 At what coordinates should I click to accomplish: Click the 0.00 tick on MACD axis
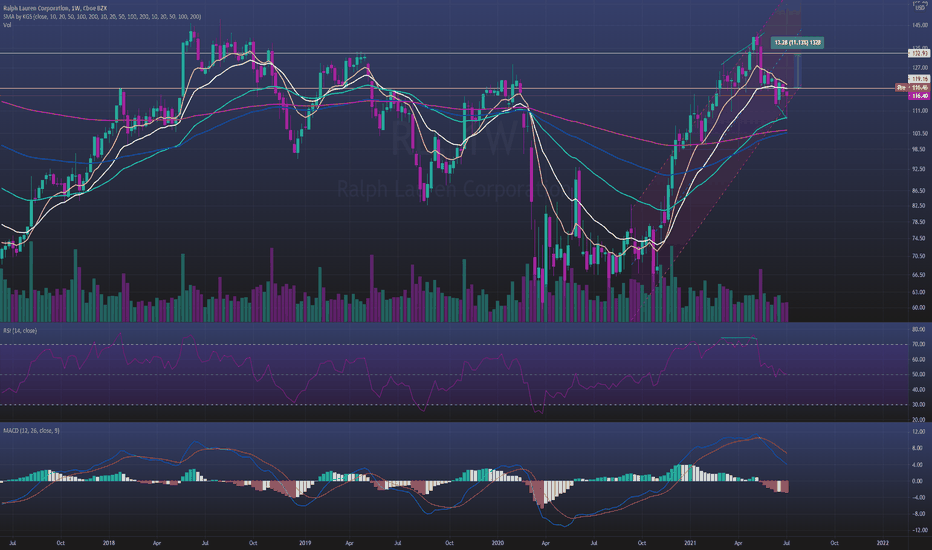(920, 481)
